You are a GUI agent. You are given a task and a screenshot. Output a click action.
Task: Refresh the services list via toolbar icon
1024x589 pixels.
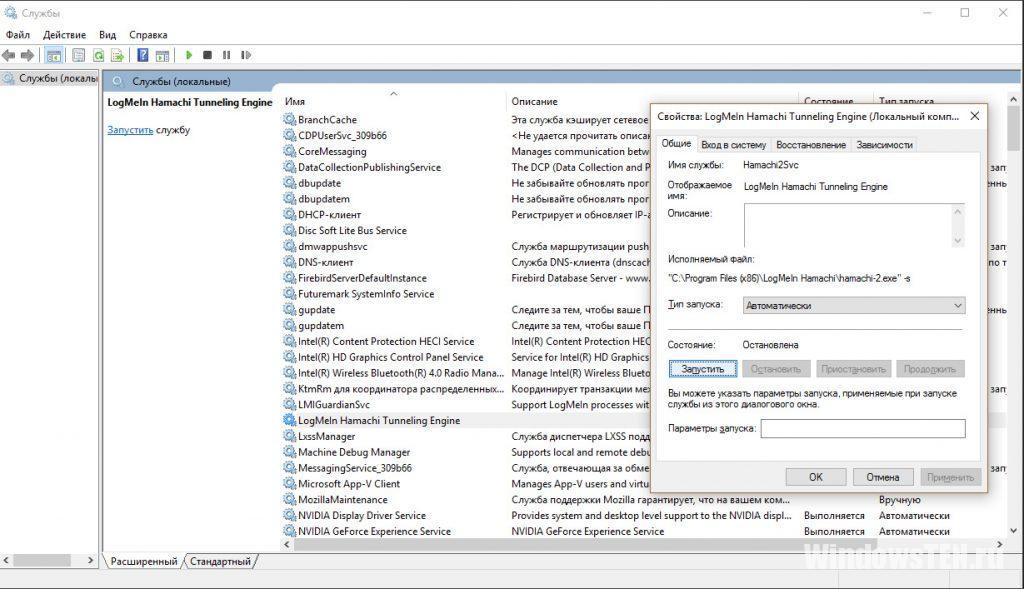pos(98,56)
